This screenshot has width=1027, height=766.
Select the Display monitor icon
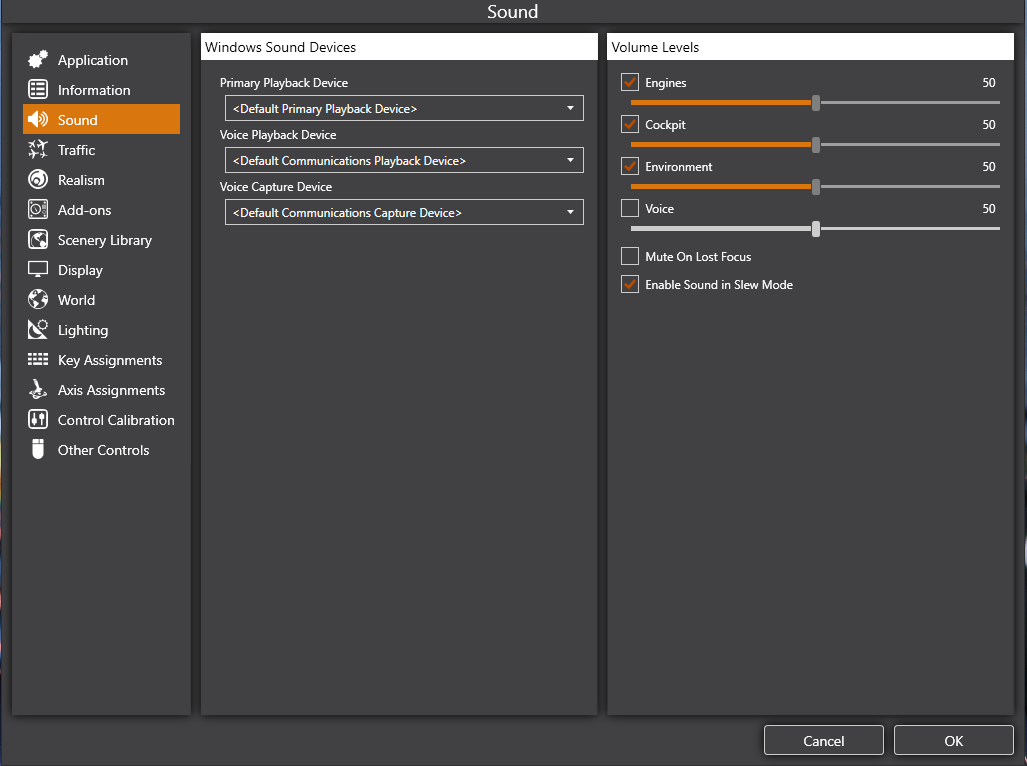pos(38,270)
